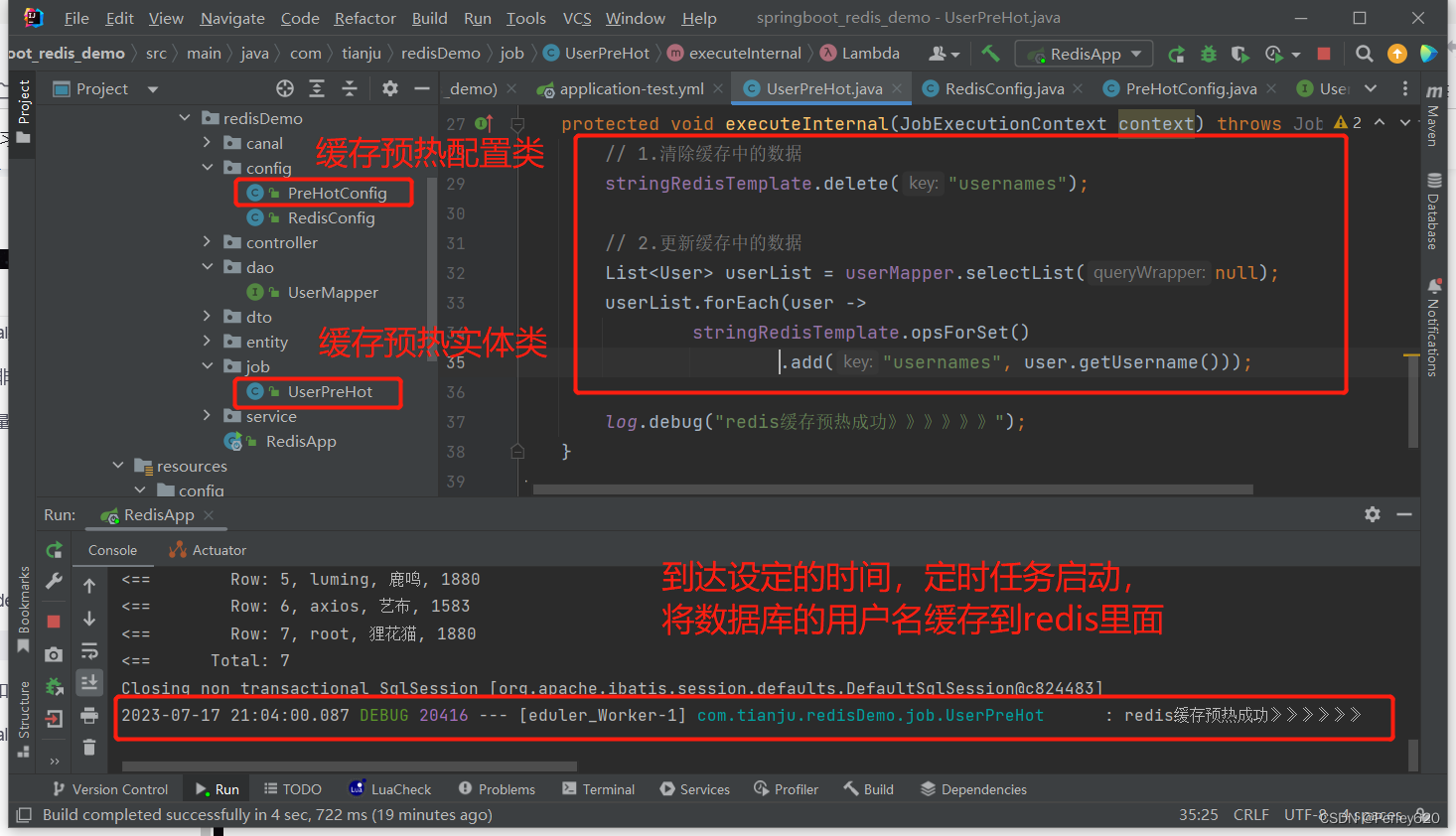This screenshot has height=836, width=1456.
Task: Print console output with printer icon
Action: [89, 715]
